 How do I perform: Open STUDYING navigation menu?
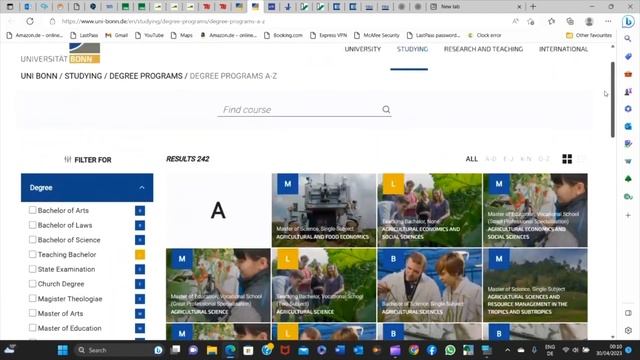point(412,49)
